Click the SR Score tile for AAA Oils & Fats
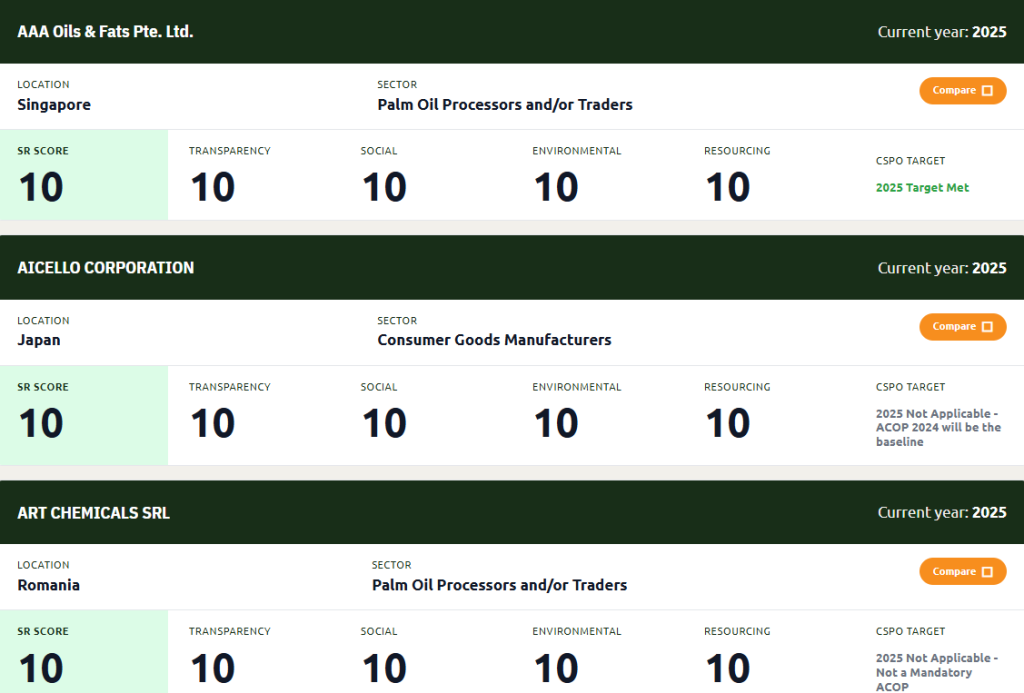This screenshot has height=693, width=1024. [84, 175]
